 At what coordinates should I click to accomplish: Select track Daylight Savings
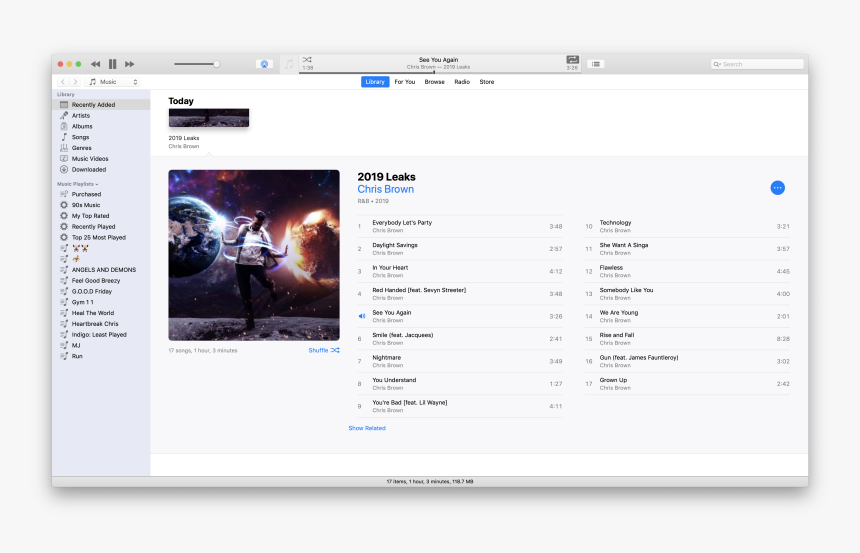click(460, 249)
